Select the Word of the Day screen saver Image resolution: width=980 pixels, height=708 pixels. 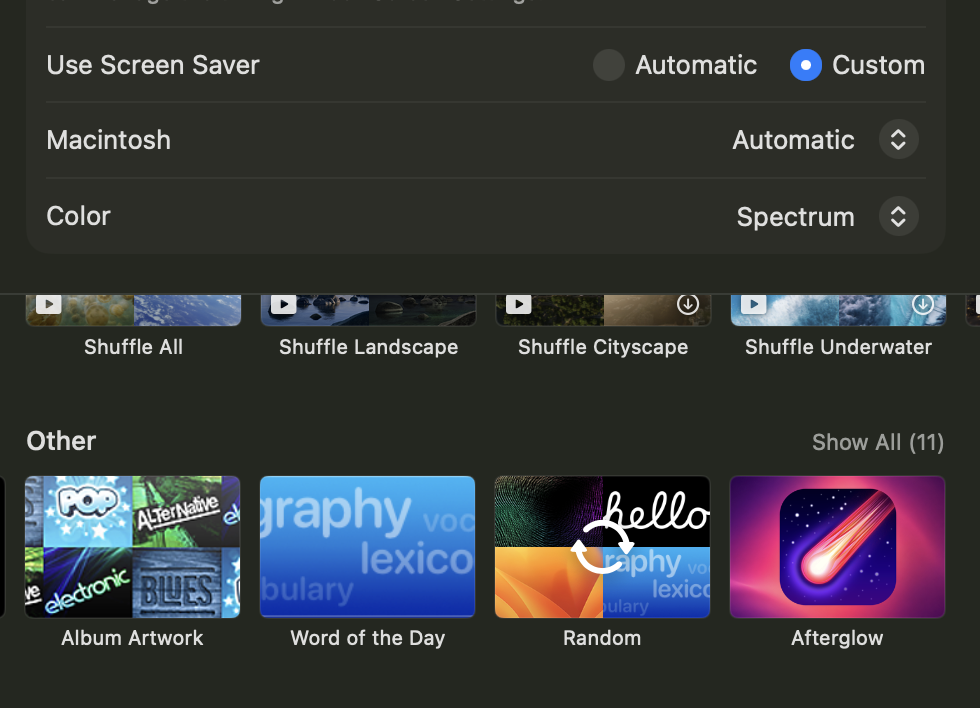368,547
